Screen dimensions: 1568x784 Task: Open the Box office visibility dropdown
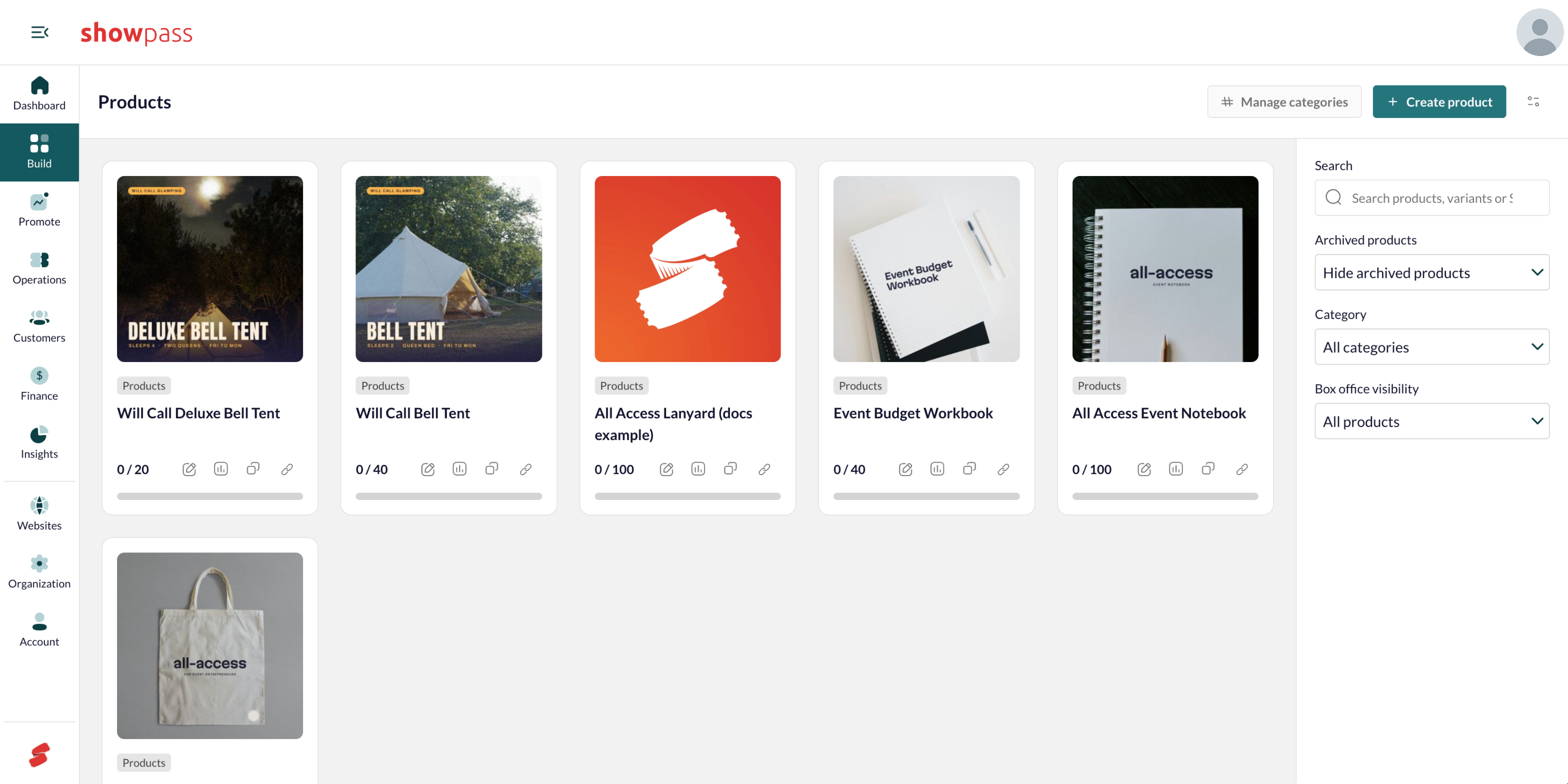click(1431, 421)
